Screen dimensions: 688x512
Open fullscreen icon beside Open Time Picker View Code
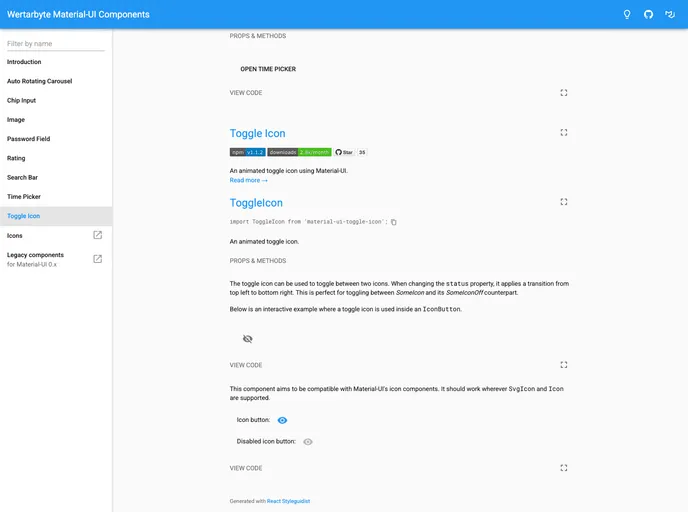pos(563,93)
